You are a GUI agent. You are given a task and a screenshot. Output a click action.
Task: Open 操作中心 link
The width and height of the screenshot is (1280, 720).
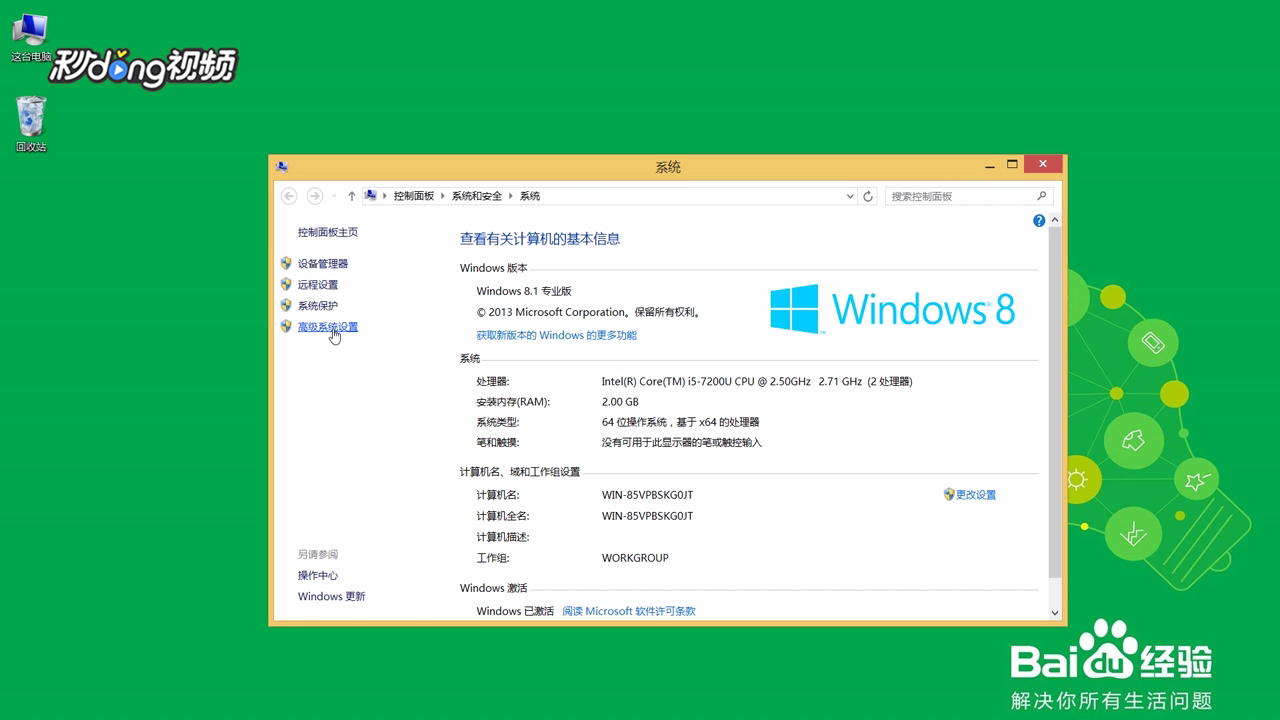click(317, 575)
